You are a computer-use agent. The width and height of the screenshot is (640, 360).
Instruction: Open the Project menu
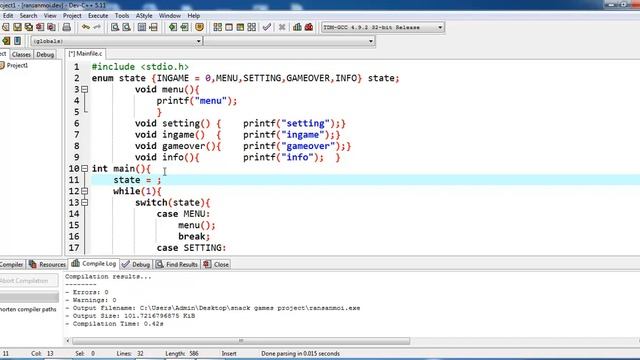72,16
